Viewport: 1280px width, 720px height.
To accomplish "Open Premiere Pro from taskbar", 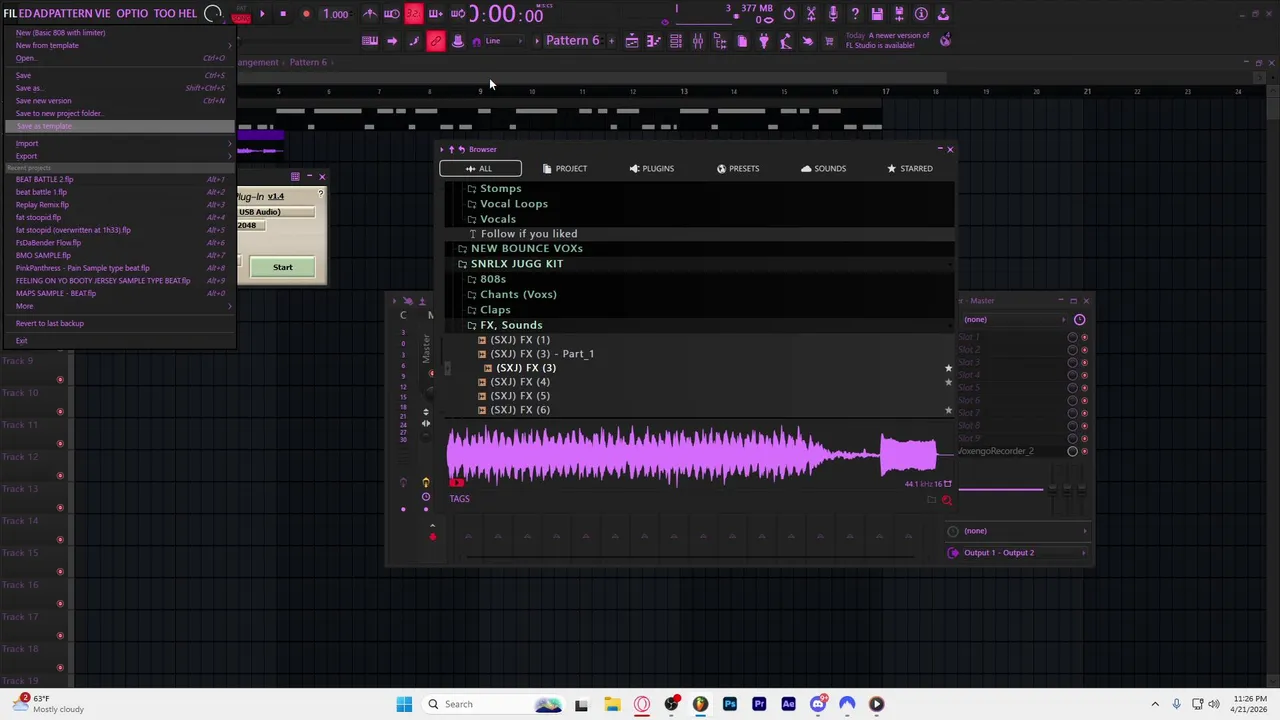I will point(759,704).
